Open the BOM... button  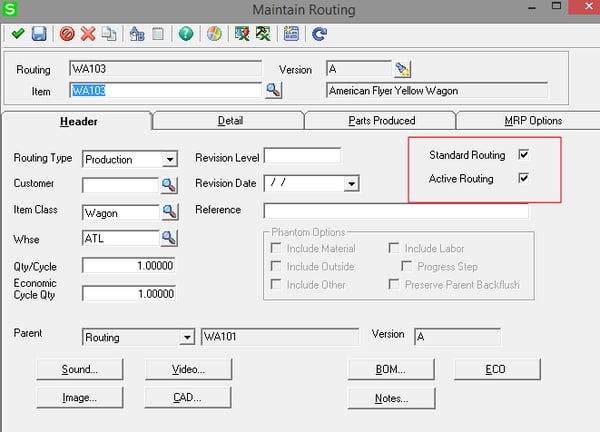coord(391,369)
